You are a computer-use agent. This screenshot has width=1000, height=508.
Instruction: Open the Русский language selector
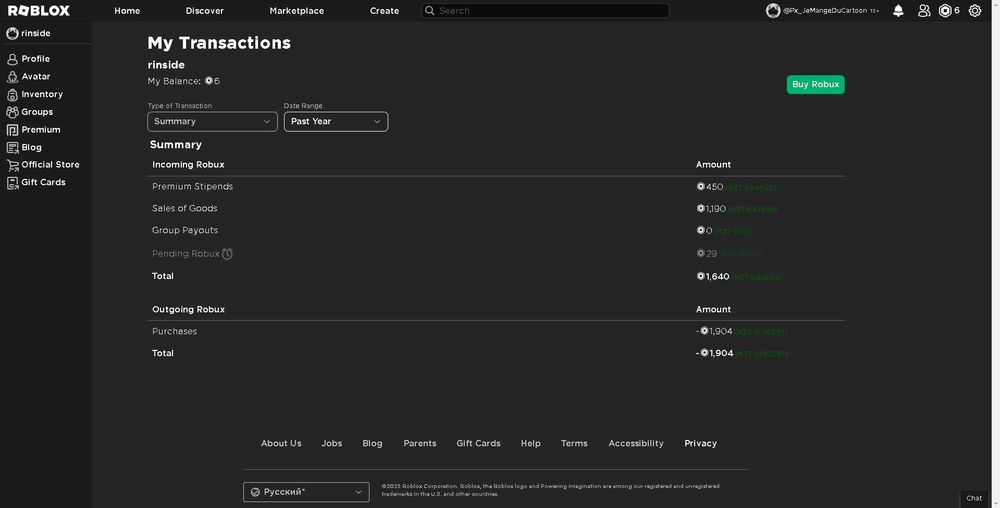[306, 492]
